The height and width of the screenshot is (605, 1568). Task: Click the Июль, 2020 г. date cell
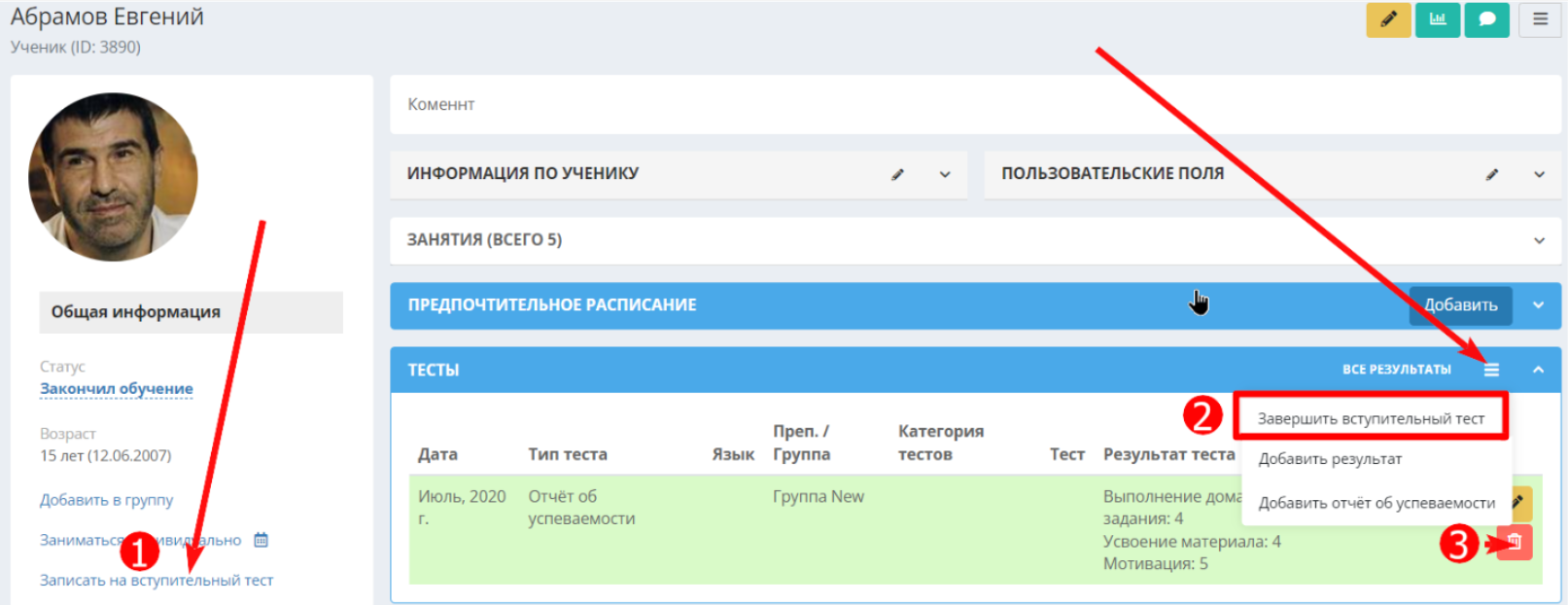coord(462,508)
